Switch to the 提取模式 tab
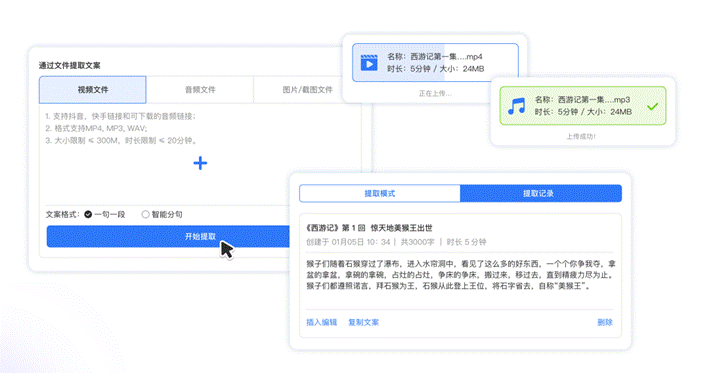 [380, 194]
